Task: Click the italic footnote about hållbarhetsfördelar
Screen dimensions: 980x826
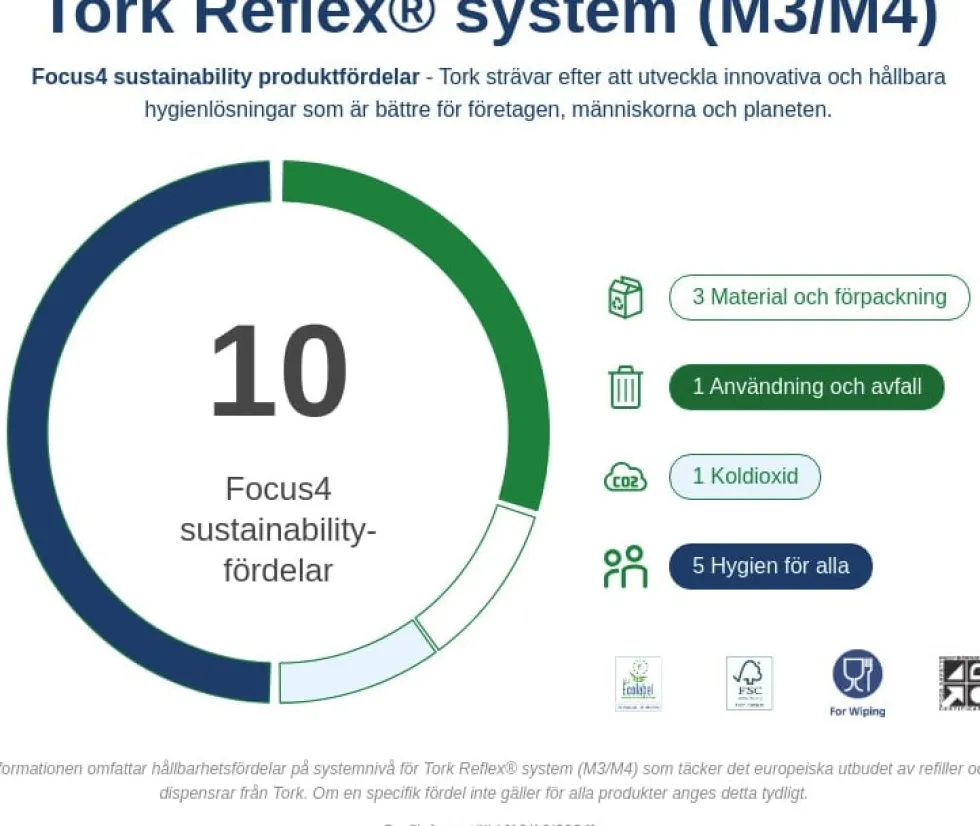Action: 490,780
